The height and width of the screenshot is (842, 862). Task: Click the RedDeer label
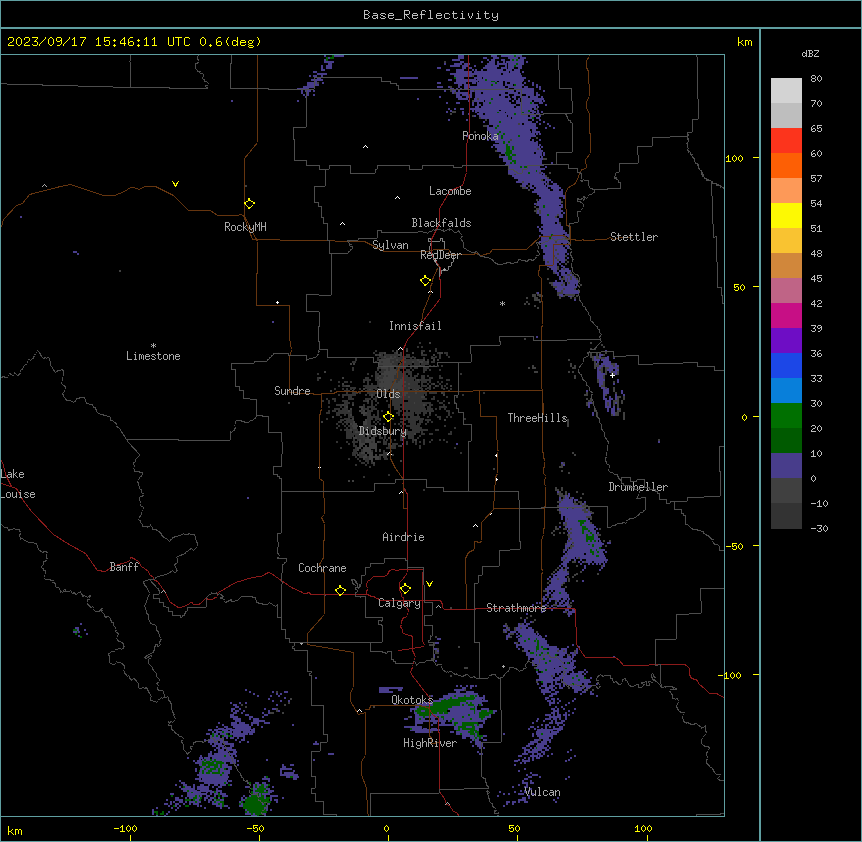[440, 255]
